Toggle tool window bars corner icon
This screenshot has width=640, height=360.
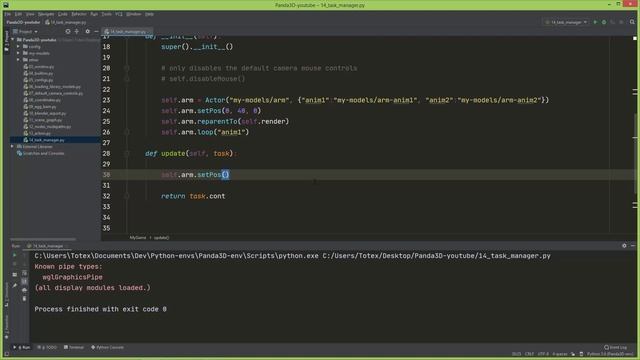(7, 354)
